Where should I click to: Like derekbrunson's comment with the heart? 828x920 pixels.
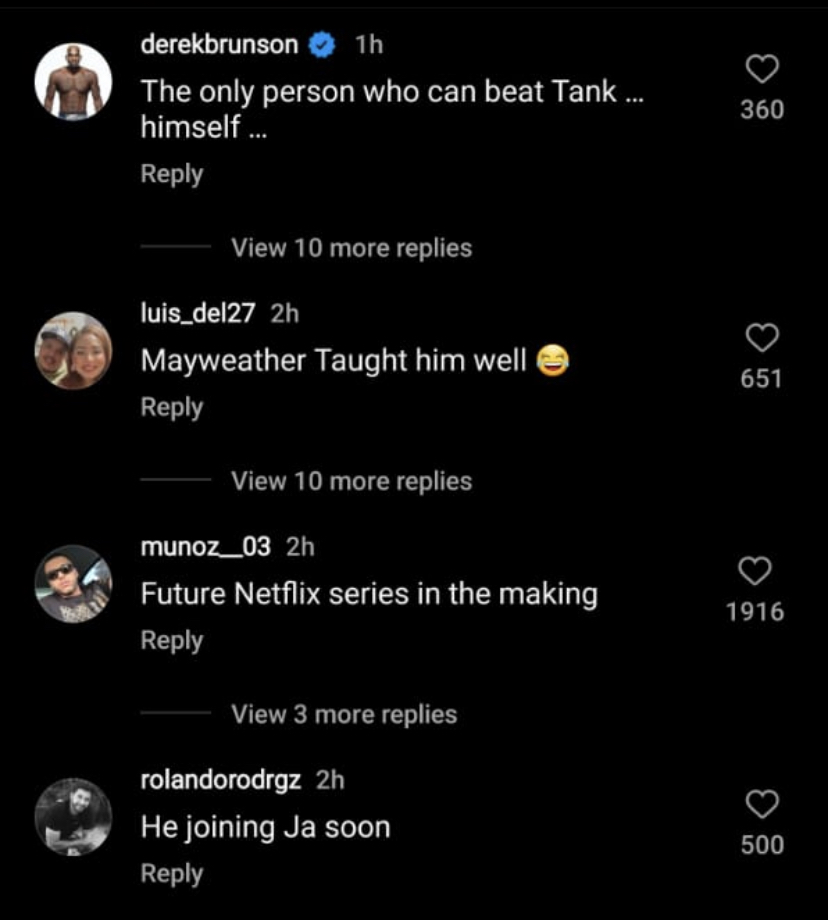[x=762, y=69]
